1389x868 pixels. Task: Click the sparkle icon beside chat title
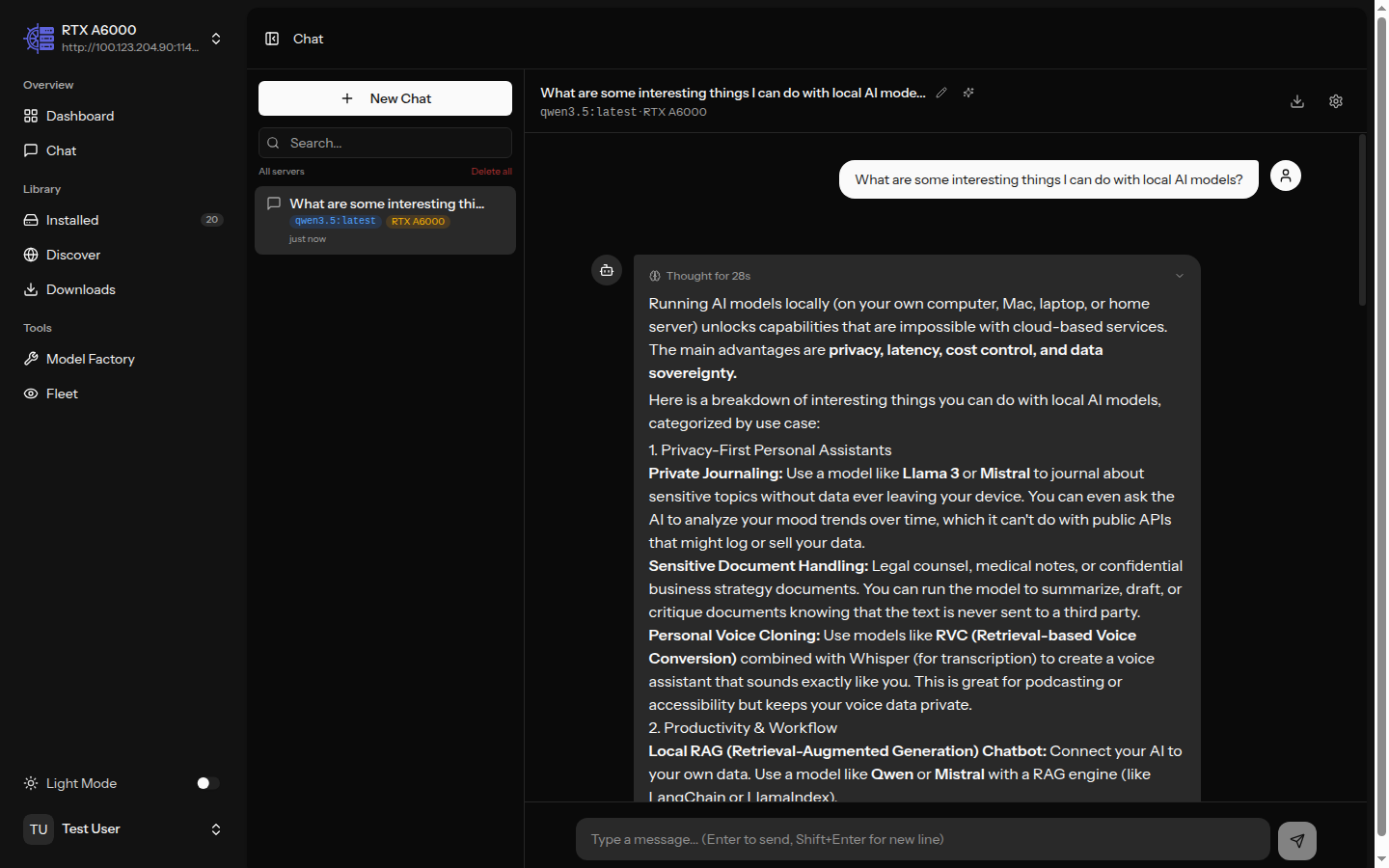[x=968, y=93]
